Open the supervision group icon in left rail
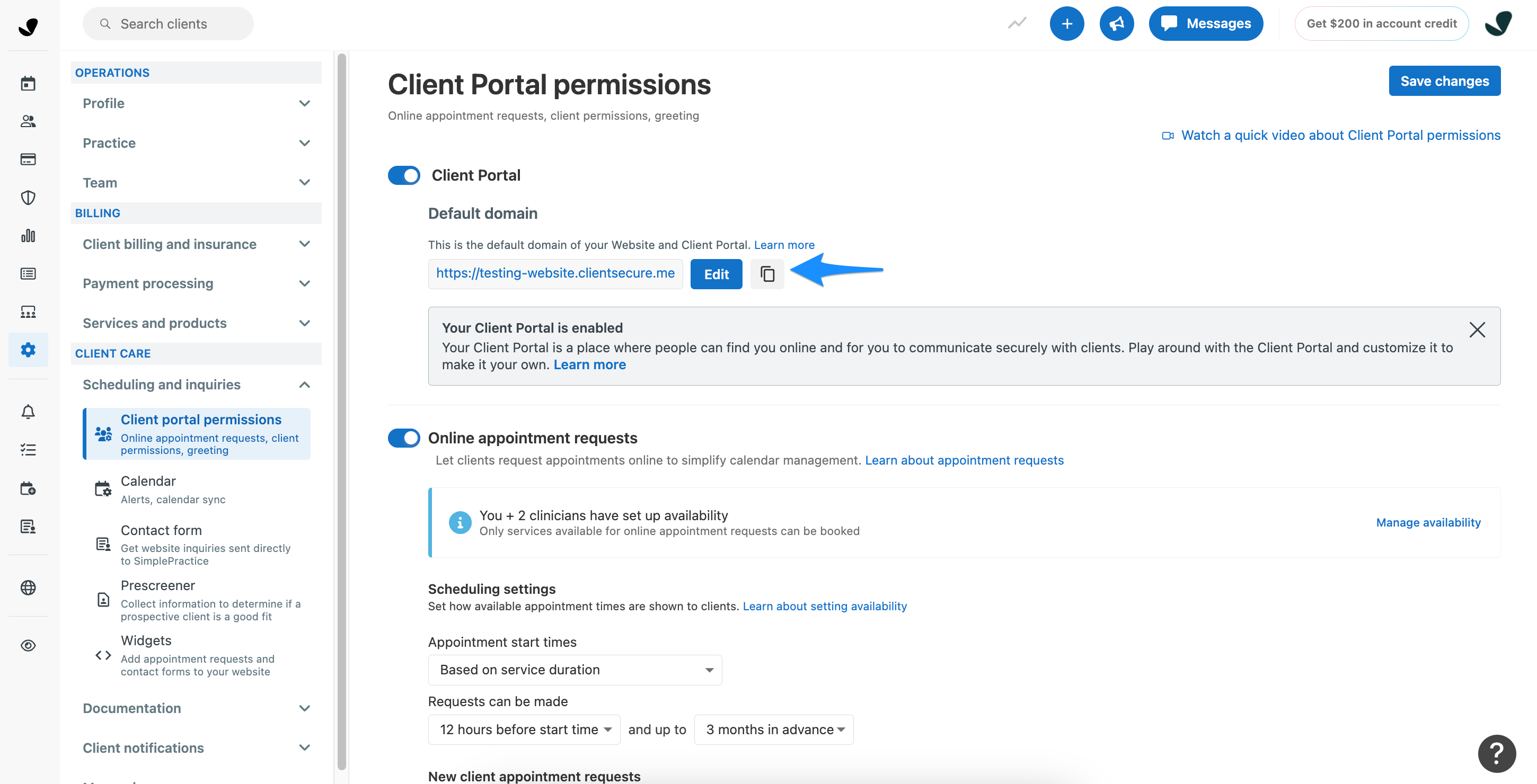This screenshot has height=784, width=1537. 28,312
